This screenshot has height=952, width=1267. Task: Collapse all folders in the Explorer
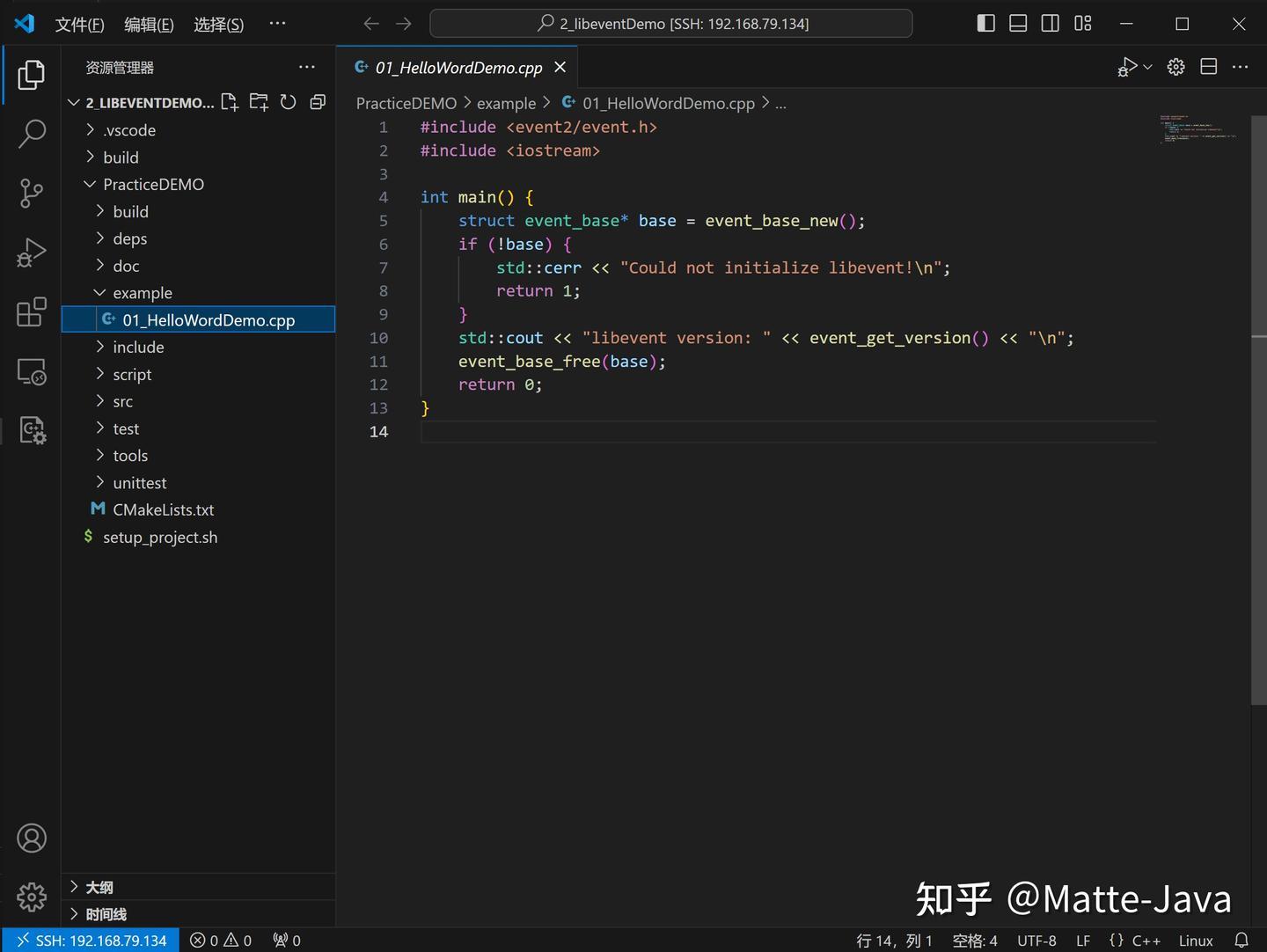coord(317,102)
